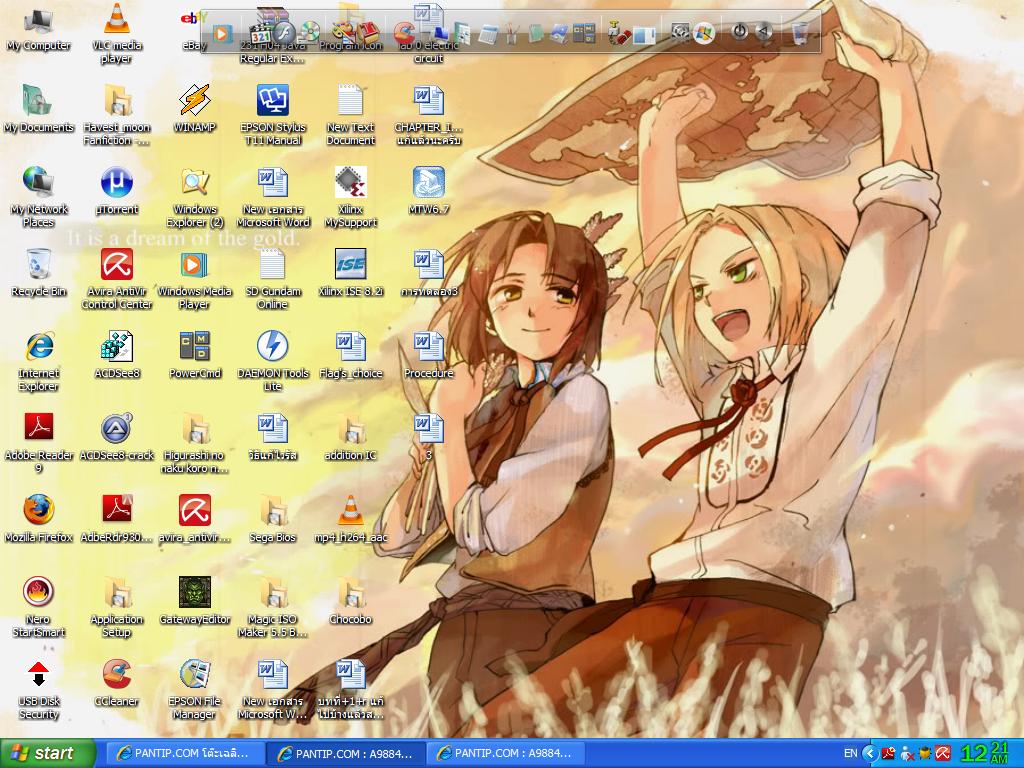Click the CCleaner icon in the top dock
The image size is (1024, 768).
click(x=404, y=32)
